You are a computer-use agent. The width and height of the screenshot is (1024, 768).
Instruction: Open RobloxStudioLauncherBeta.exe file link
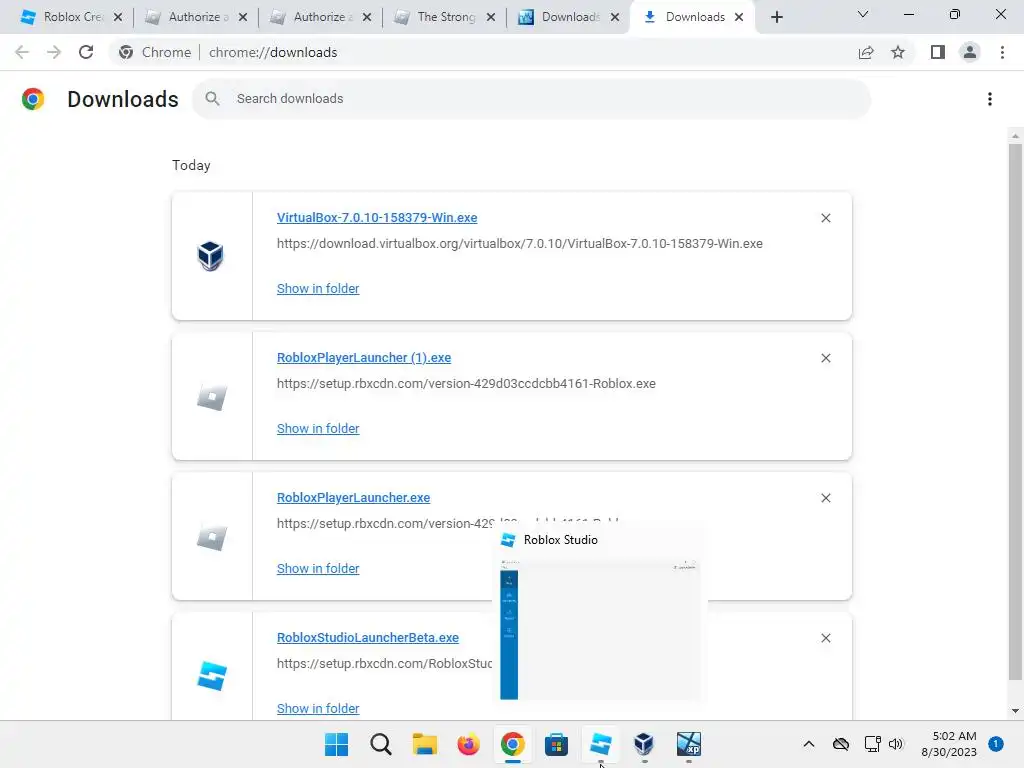click(368, 637)
